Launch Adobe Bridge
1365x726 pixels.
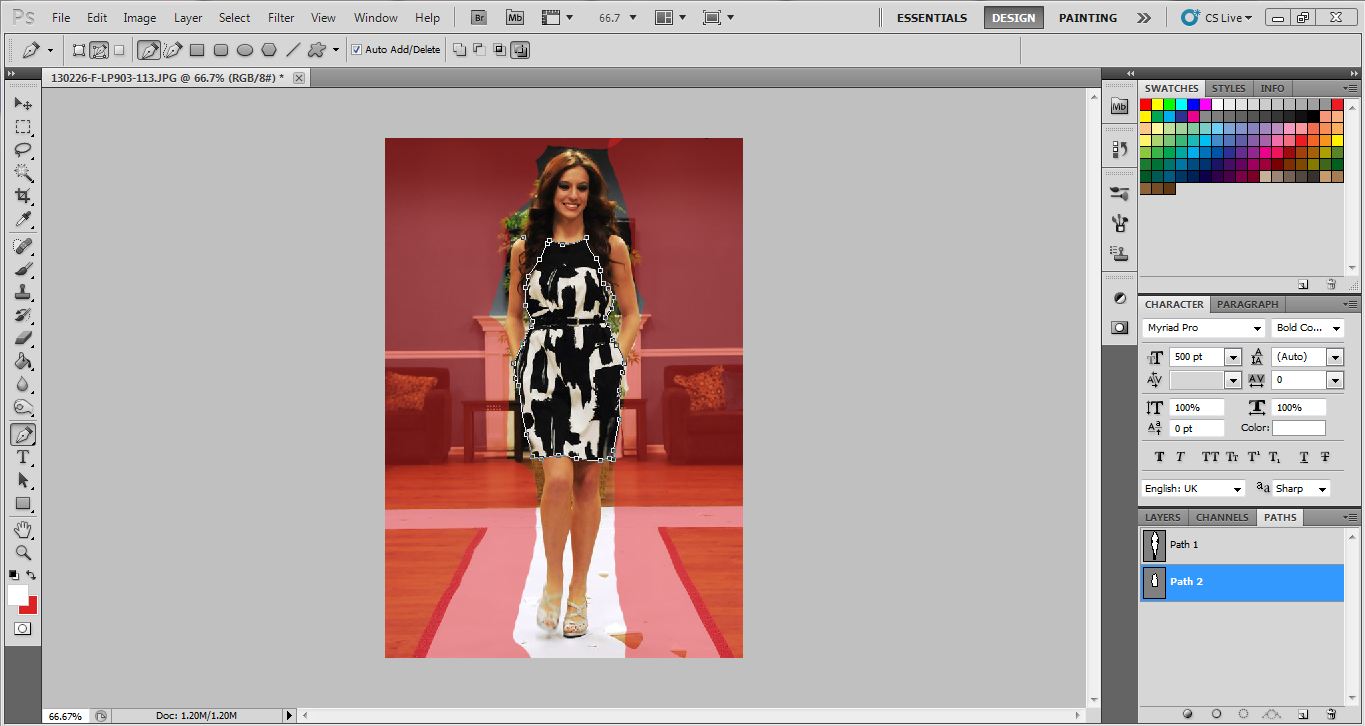[x=479, y=18]
